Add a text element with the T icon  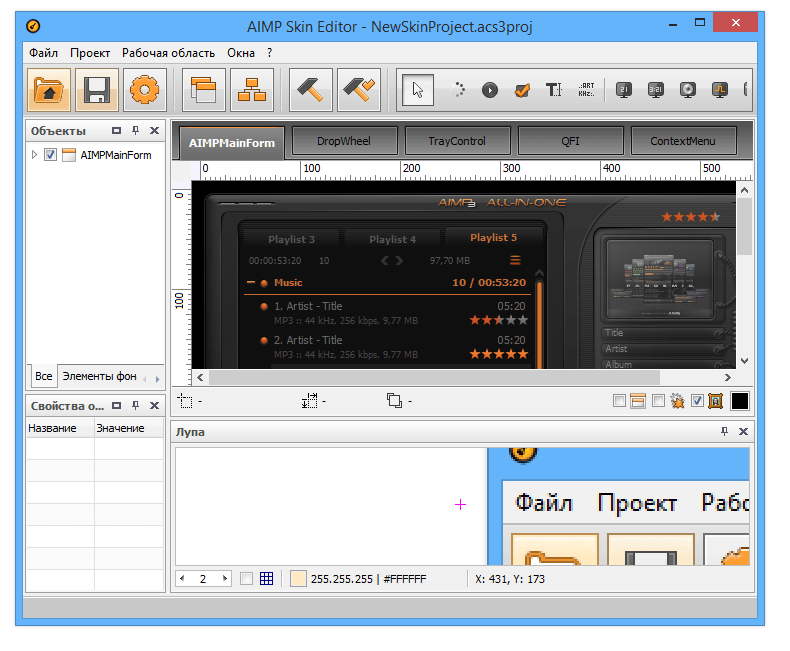[x=554, y=90]
